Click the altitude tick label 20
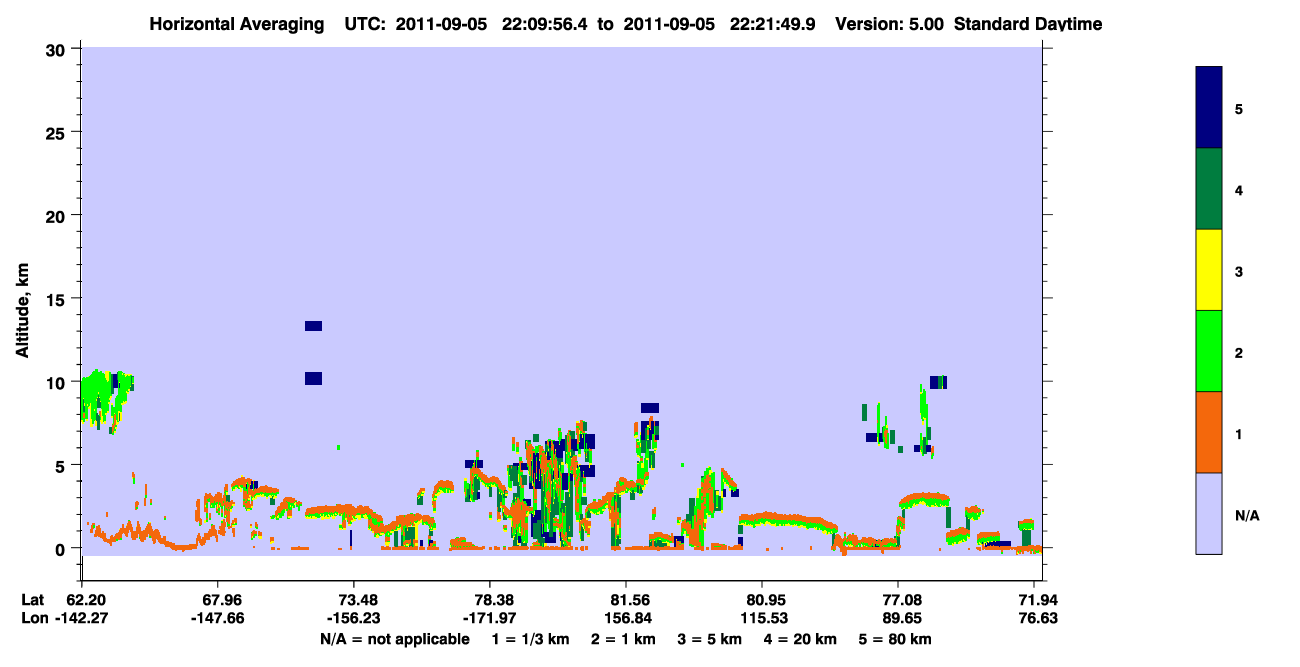The width and height of the screenshot is (1300, 667). click(x=58, y=215)
